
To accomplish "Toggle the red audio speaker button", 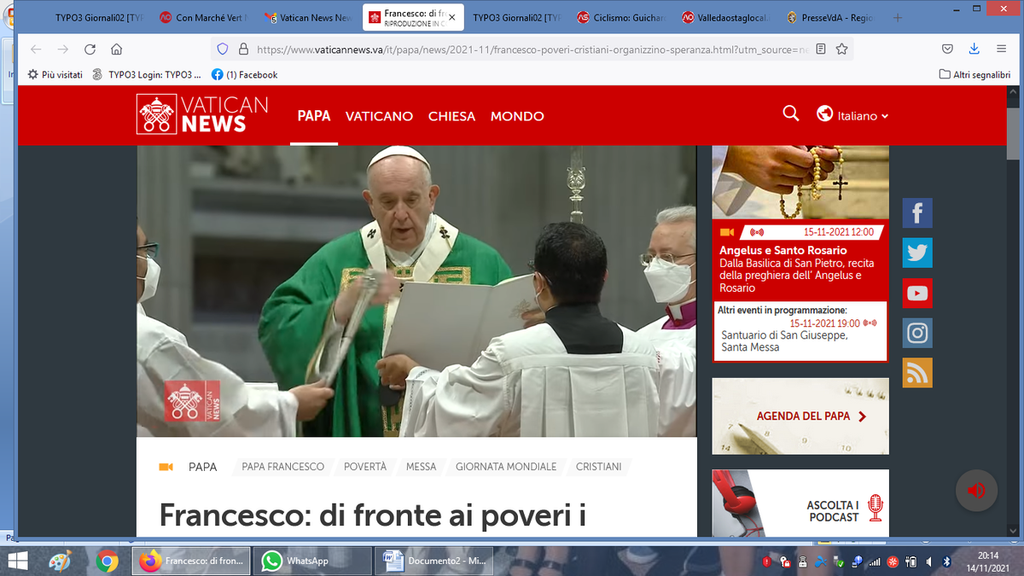I will pyautogui.click(x=976, y=490).
